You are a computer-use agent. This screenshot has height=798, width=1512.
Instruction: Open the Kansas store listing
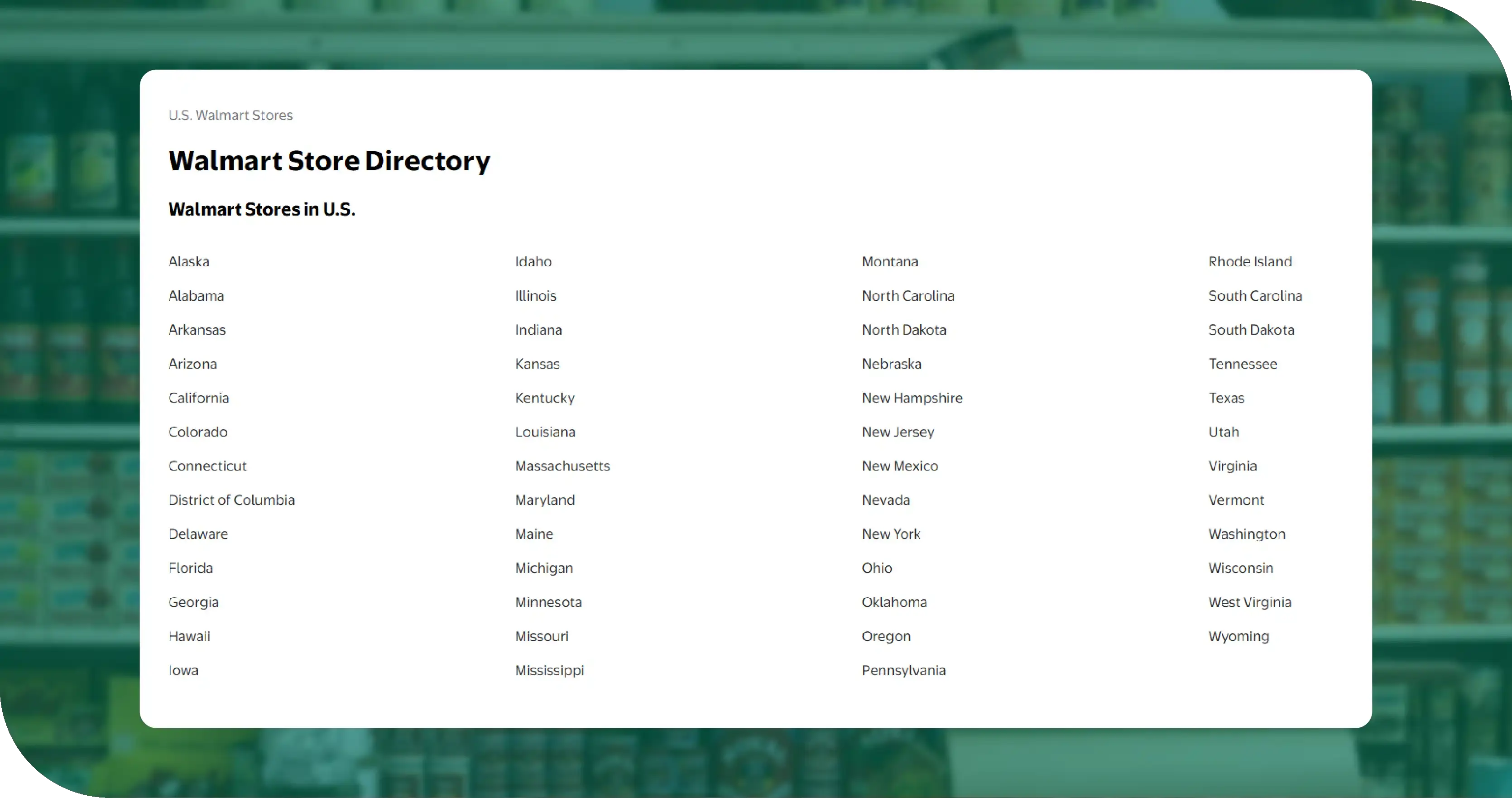(538, 364)
